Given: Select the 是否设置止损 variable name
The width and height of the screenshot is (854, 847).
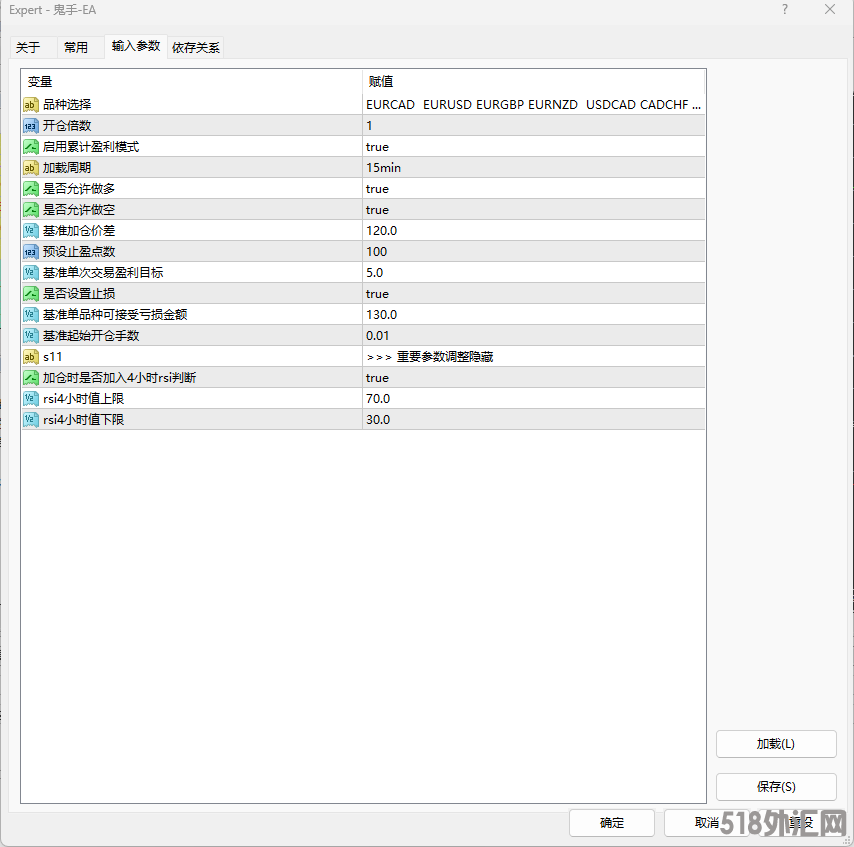Looking at the screenshot, I should (x=79, y=294).
